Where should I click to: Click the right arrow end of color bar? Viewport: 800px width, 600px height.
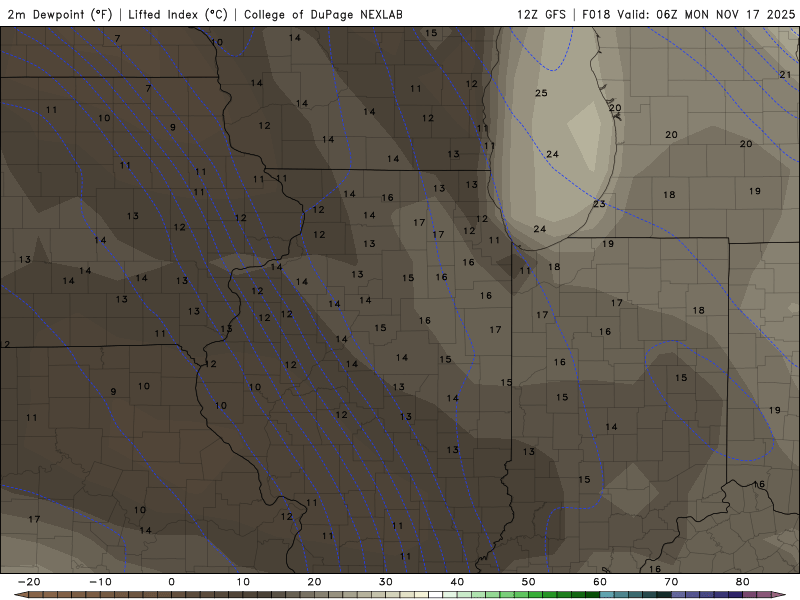coord(779,595)
